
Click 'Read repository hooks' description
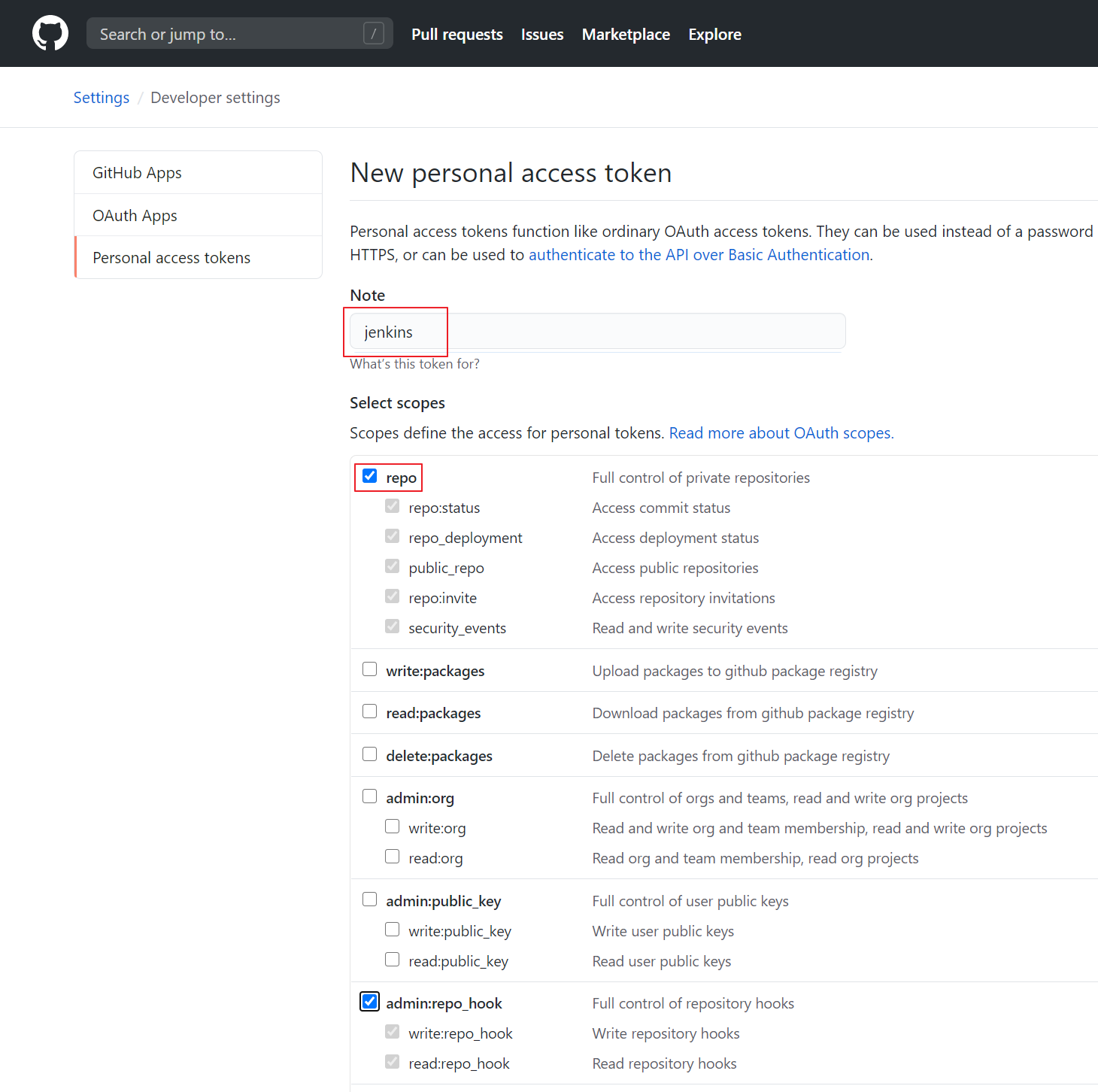(x=665, y=1063)
